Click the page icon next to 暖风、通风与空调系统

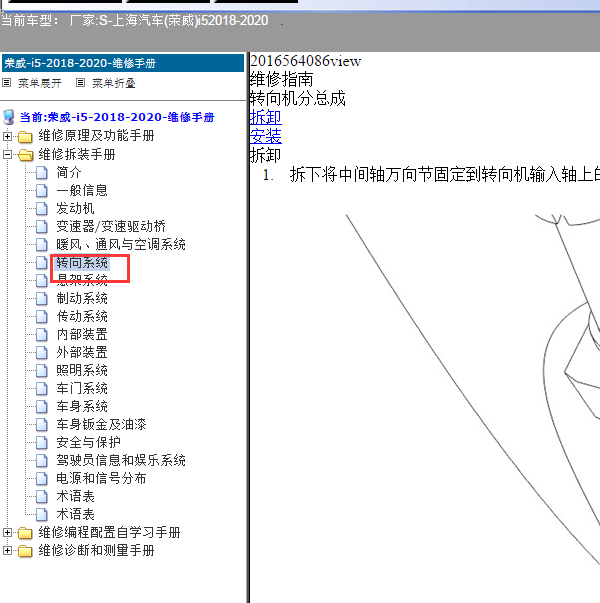[42, 245]
